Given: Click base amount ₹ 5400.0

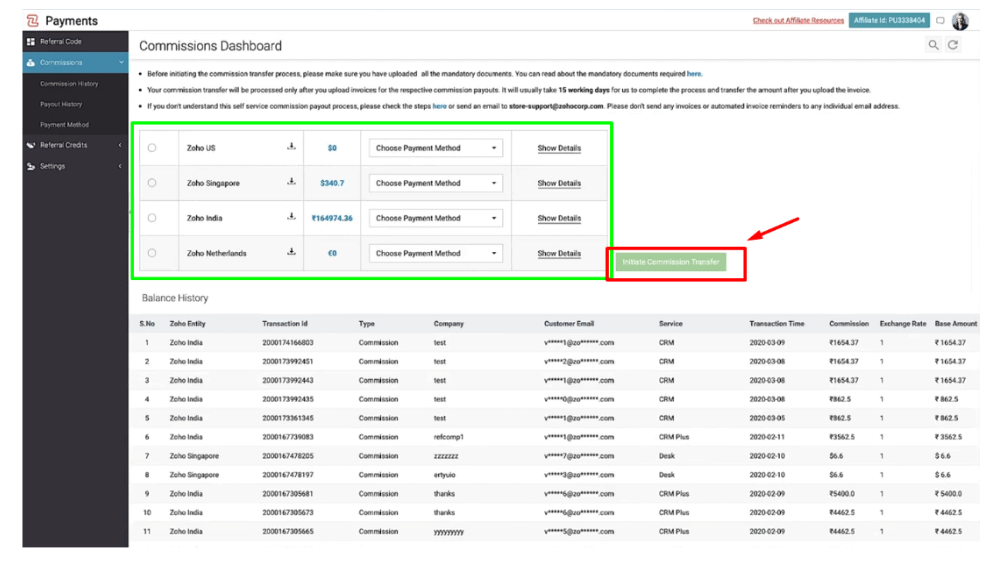Looking at the screenshot, I should coord(948,494).
